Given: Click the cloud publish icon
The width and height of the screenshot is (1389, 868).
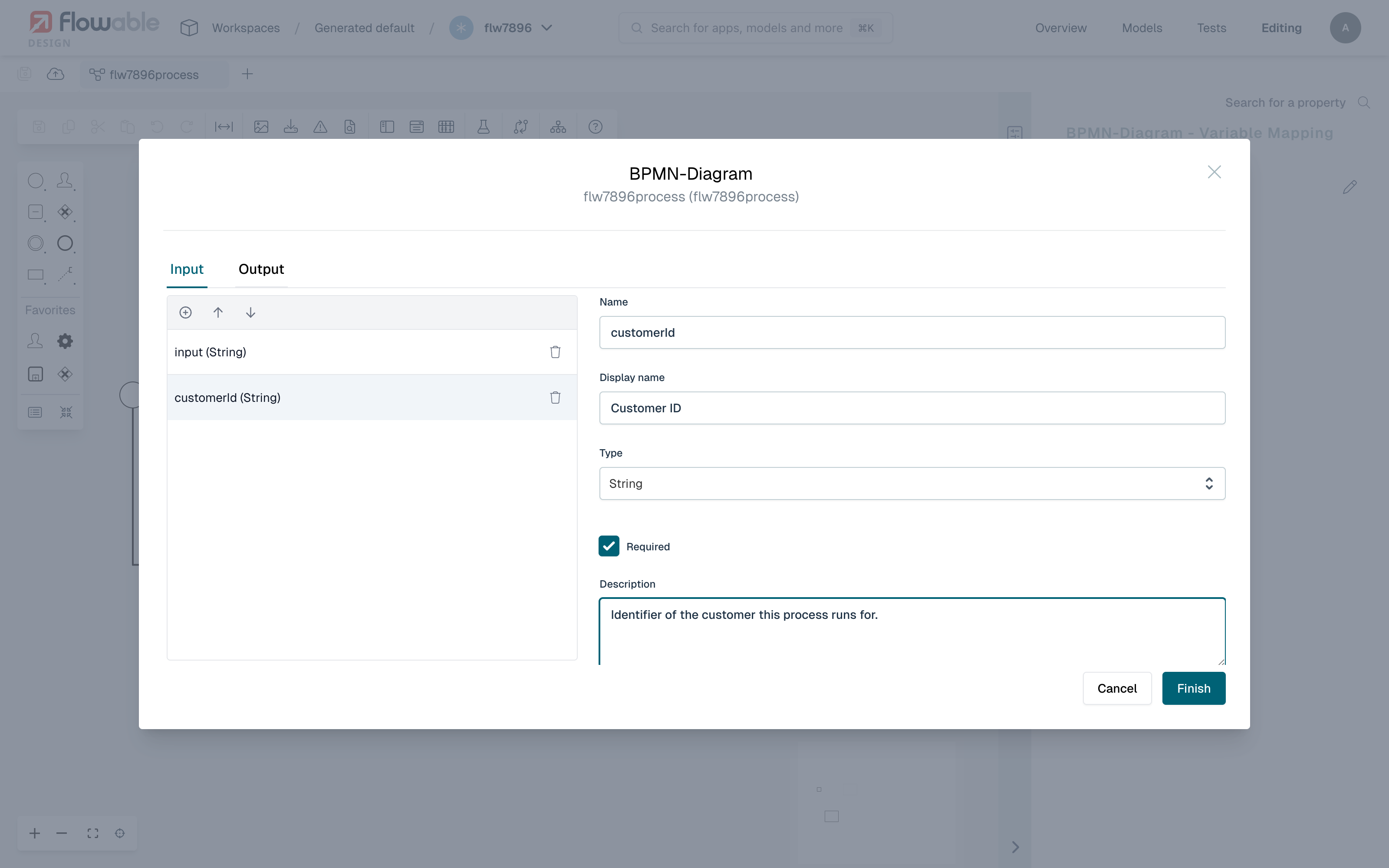Looking at the screenshot, I should click(x=56, y=73).
